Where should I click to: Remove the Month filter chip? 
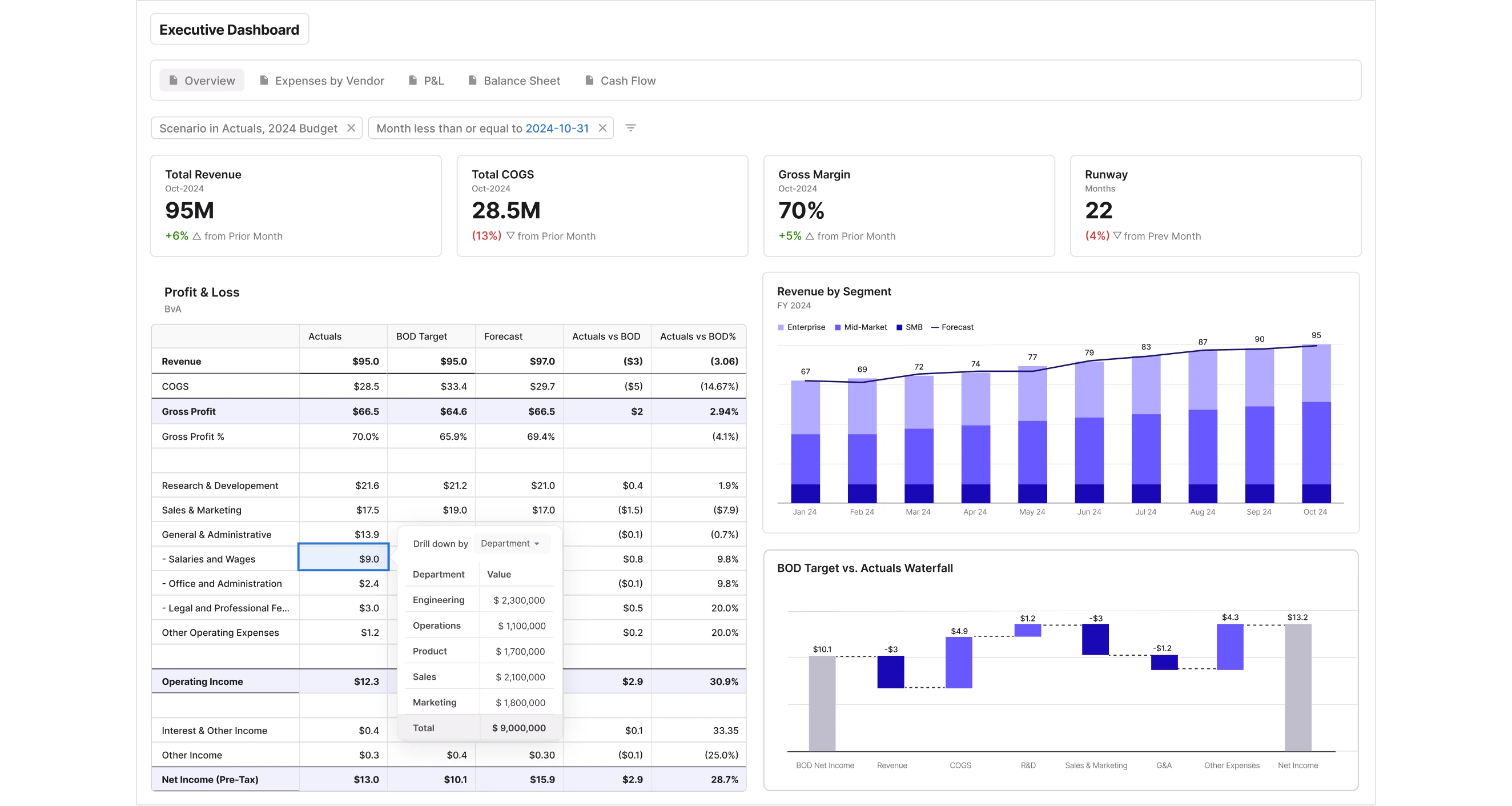tap(602, 128)
